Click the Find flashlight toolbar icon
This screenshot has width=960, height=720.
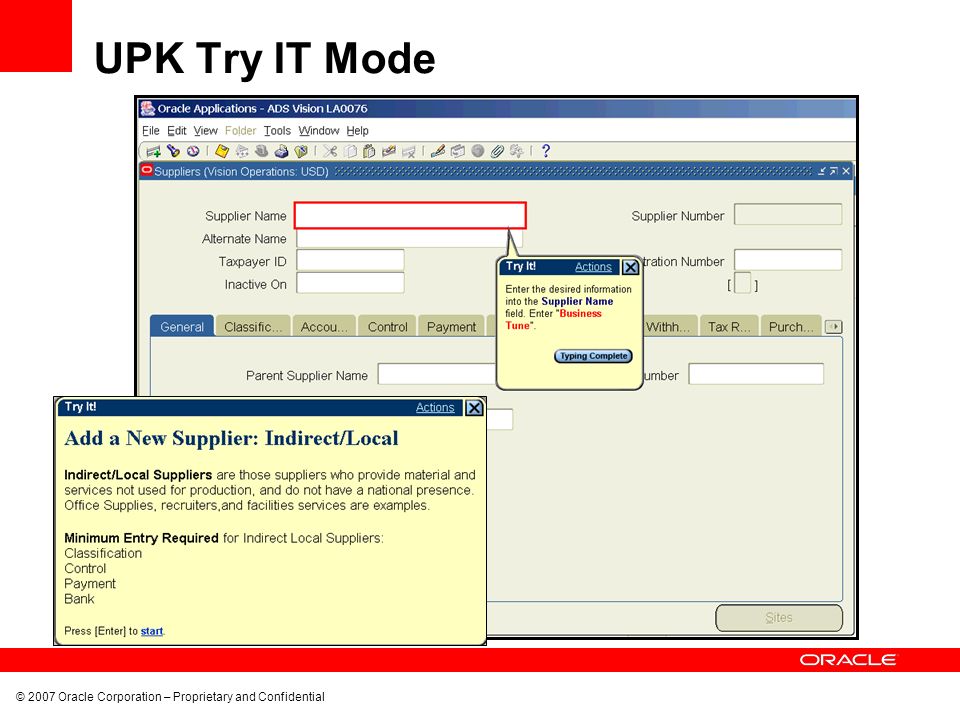pos(173,151)
